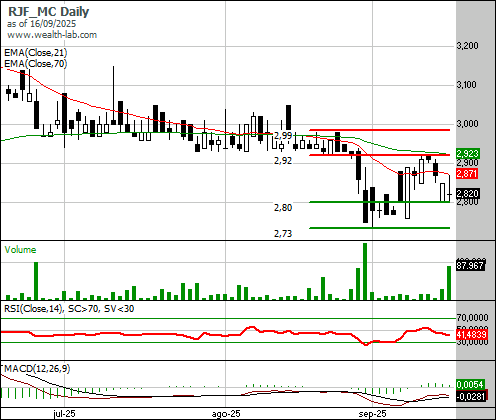Click the jul-25 date axis label
Image resolution: width=496 pixels, height=420 pixels.
pos(64,414)
